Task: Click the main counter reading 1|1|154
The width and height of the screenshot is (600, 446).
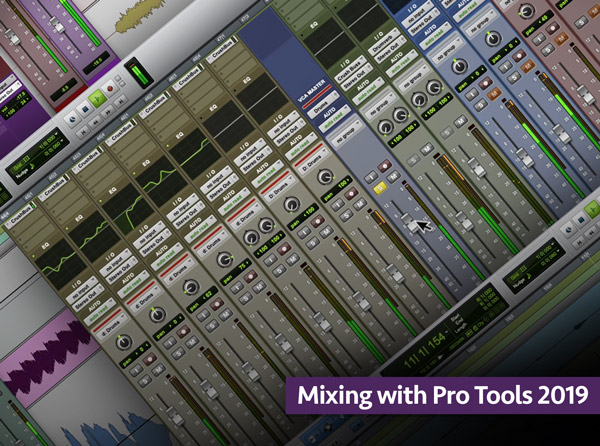Action: coord(428,351)
